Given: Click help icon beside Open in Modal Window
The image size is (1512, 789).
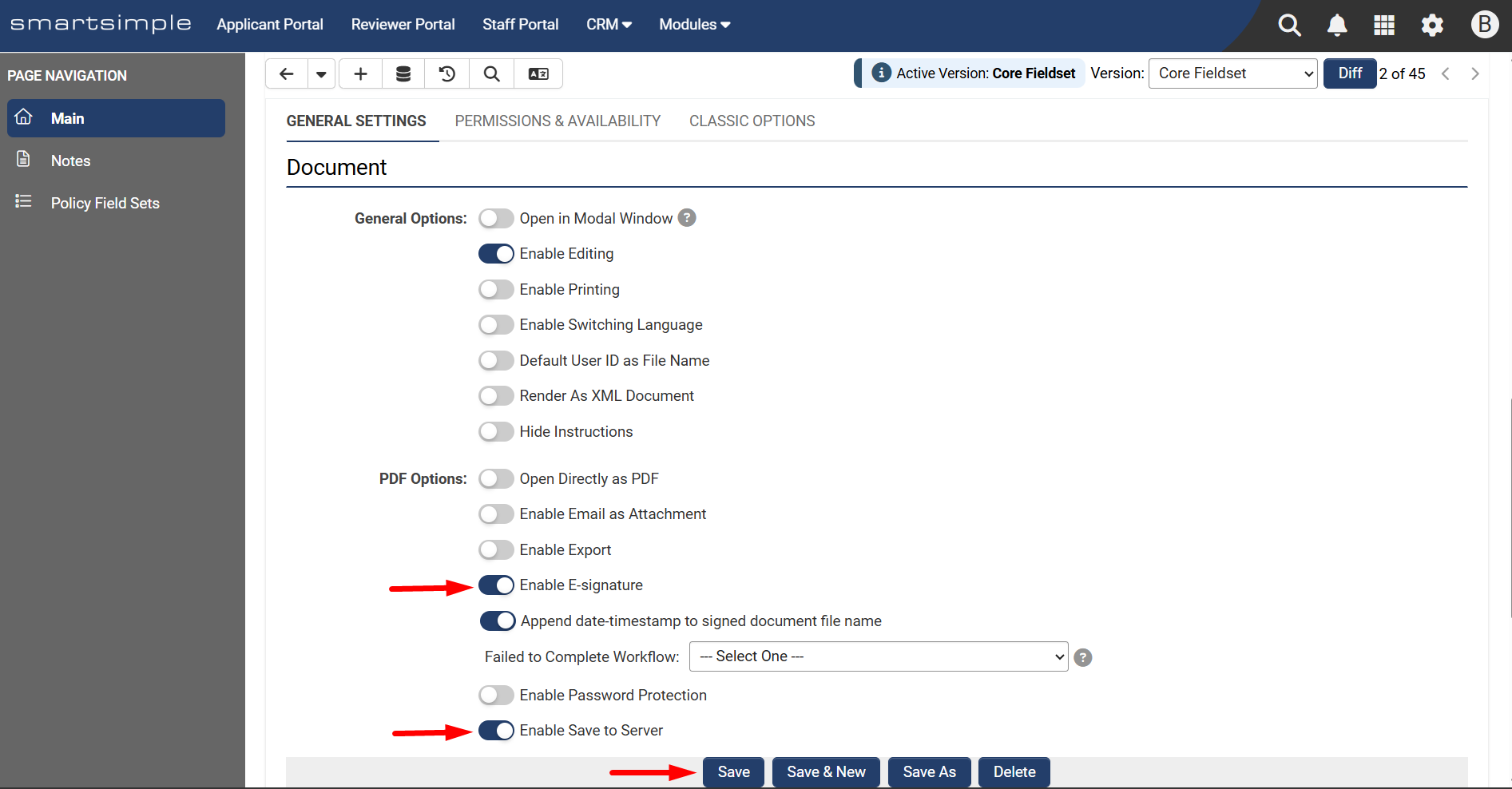Looking at the screenshot, I should [687, 218].
